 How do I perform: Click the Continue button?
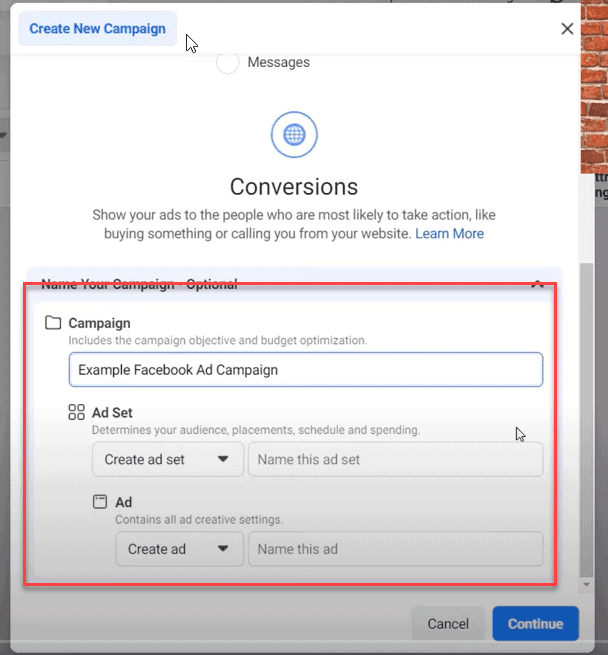click(x=535, y=624)
